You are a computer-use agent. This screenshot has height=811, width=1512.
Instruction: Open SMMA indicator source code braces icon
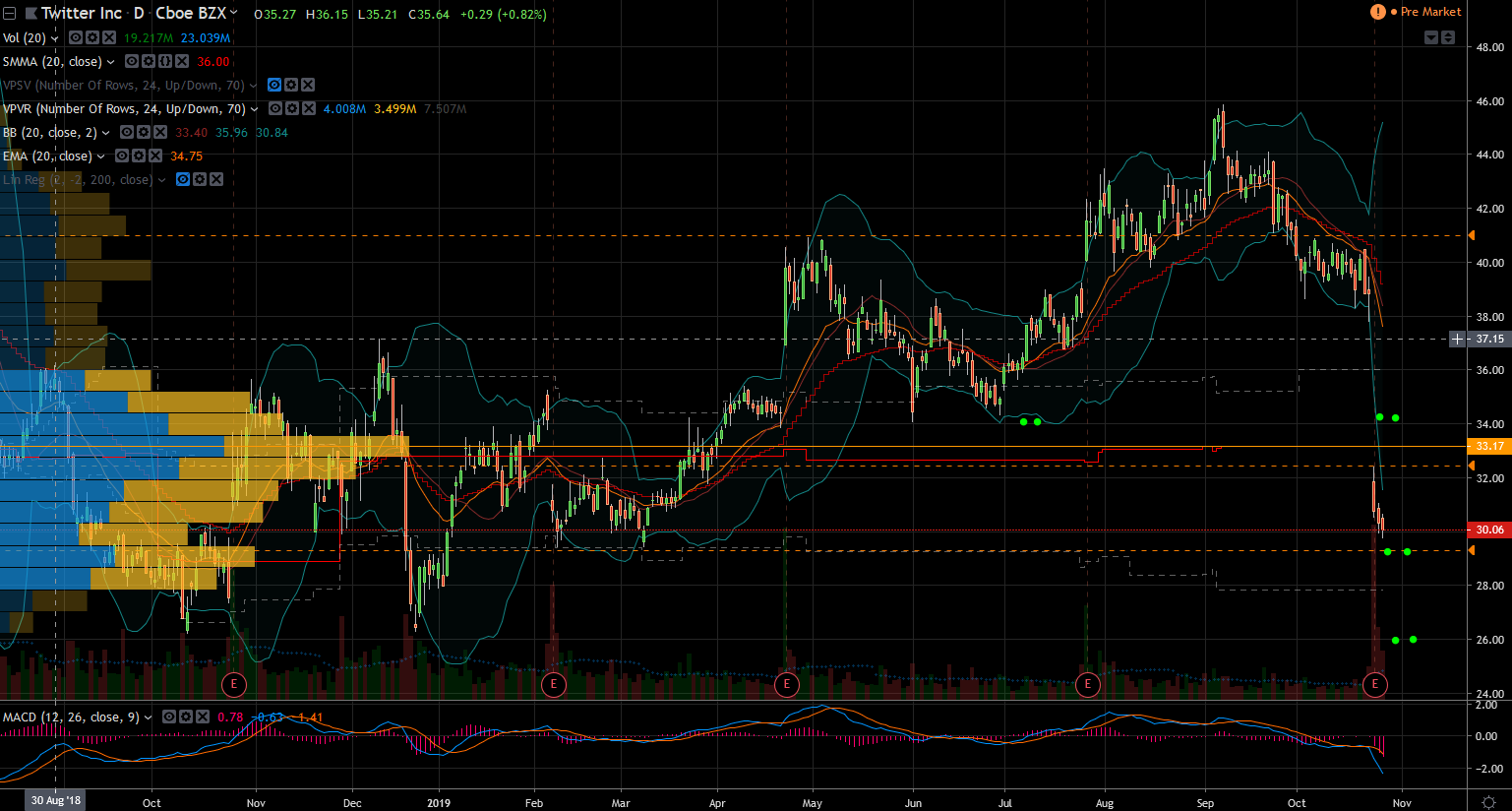coord(164,62)
